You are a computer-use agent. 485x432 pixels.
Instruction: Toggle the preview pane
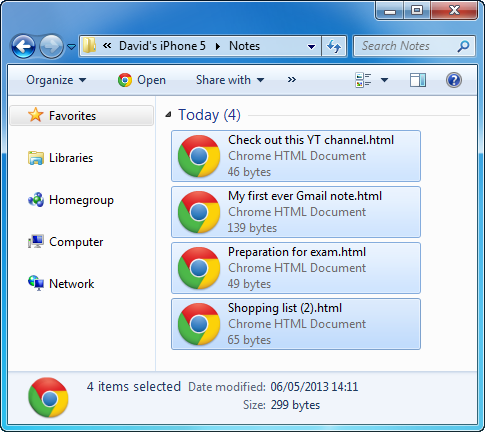(x=418, y=80)
